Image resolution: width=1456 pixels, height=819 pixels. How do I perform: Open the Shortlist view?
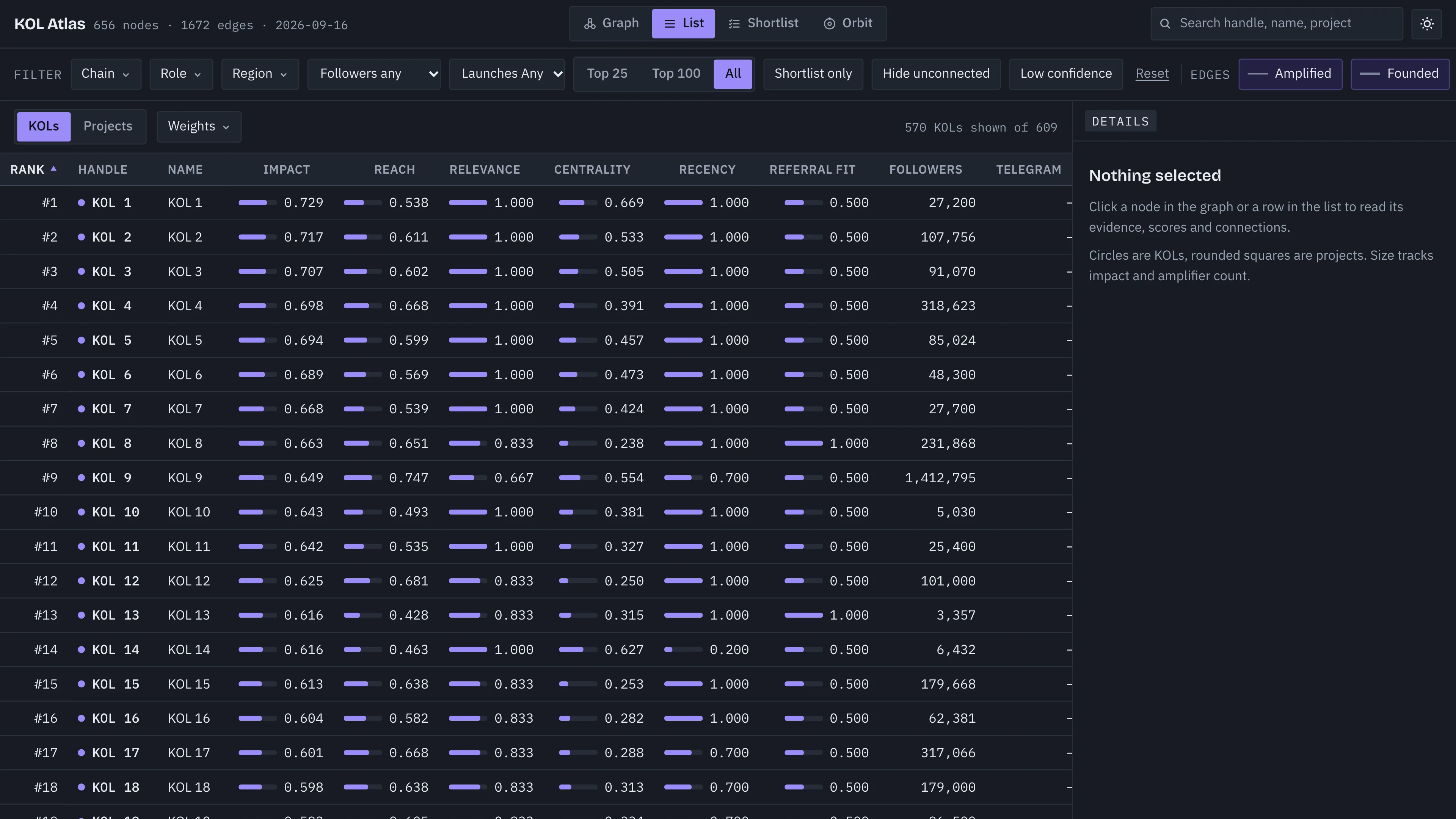tap(763, 23)
